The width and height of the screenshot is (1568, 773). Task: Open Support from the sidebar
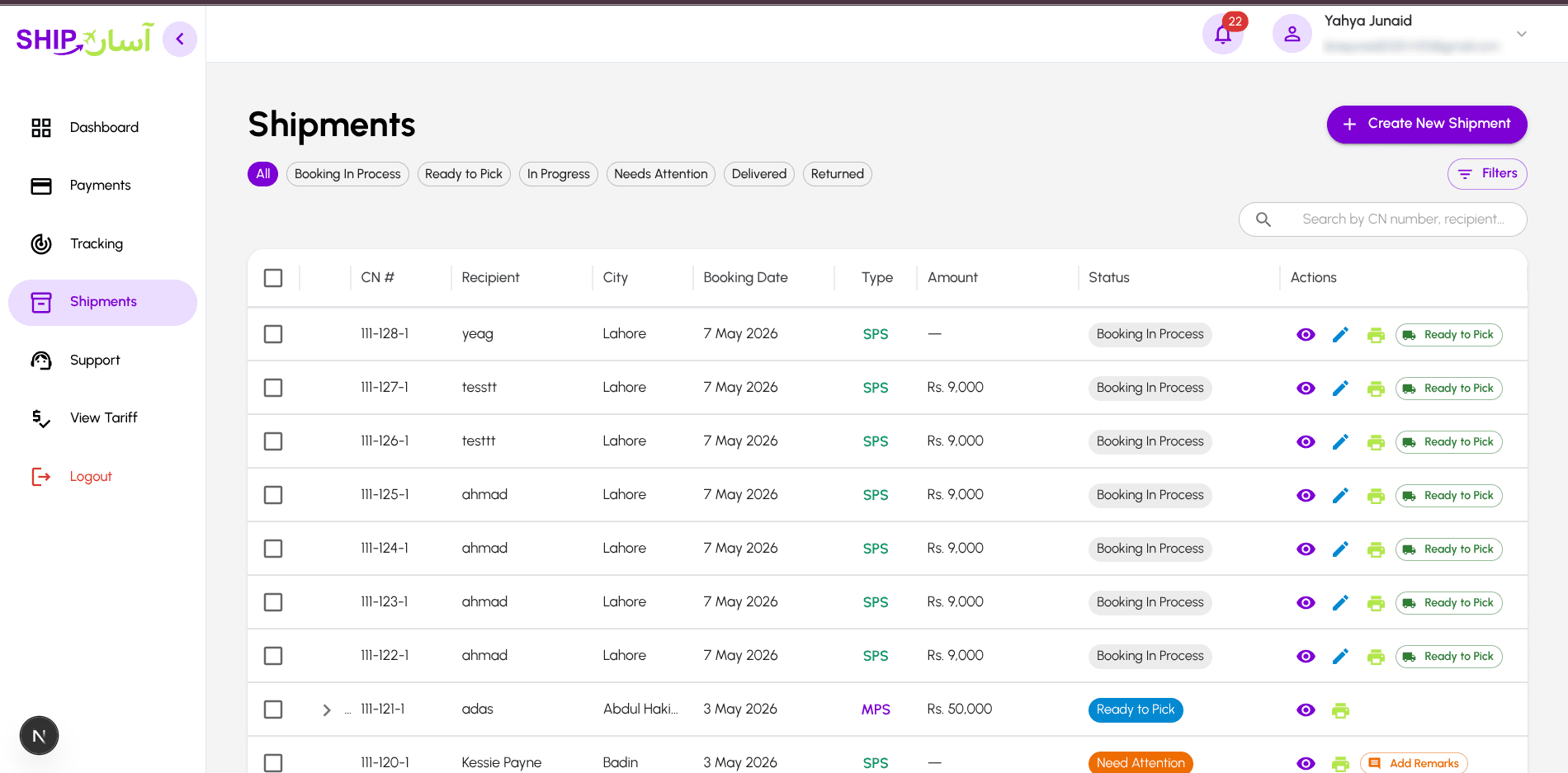point(102,361)
